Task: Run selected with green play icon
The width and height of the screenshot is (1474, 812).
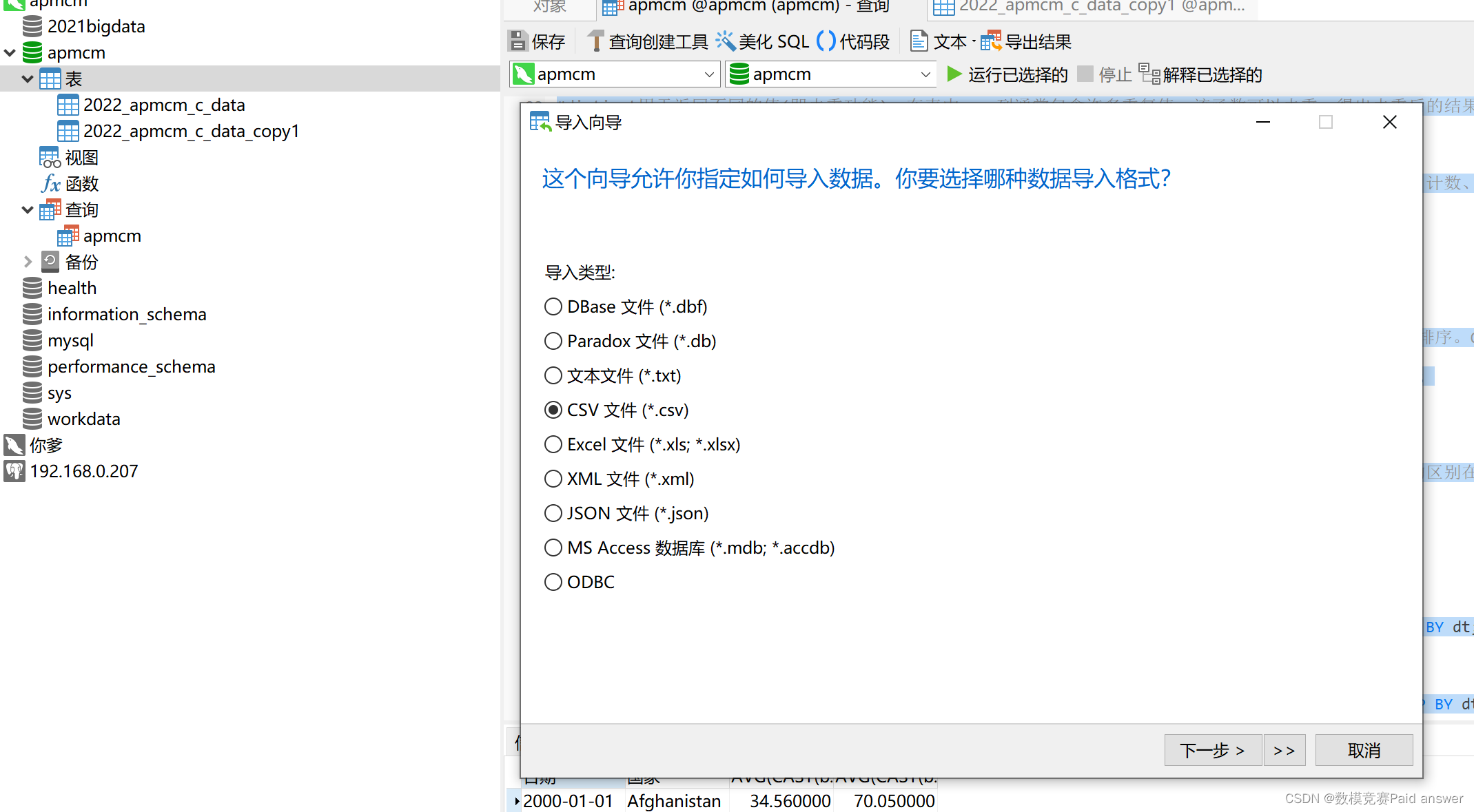Action: 954,74
